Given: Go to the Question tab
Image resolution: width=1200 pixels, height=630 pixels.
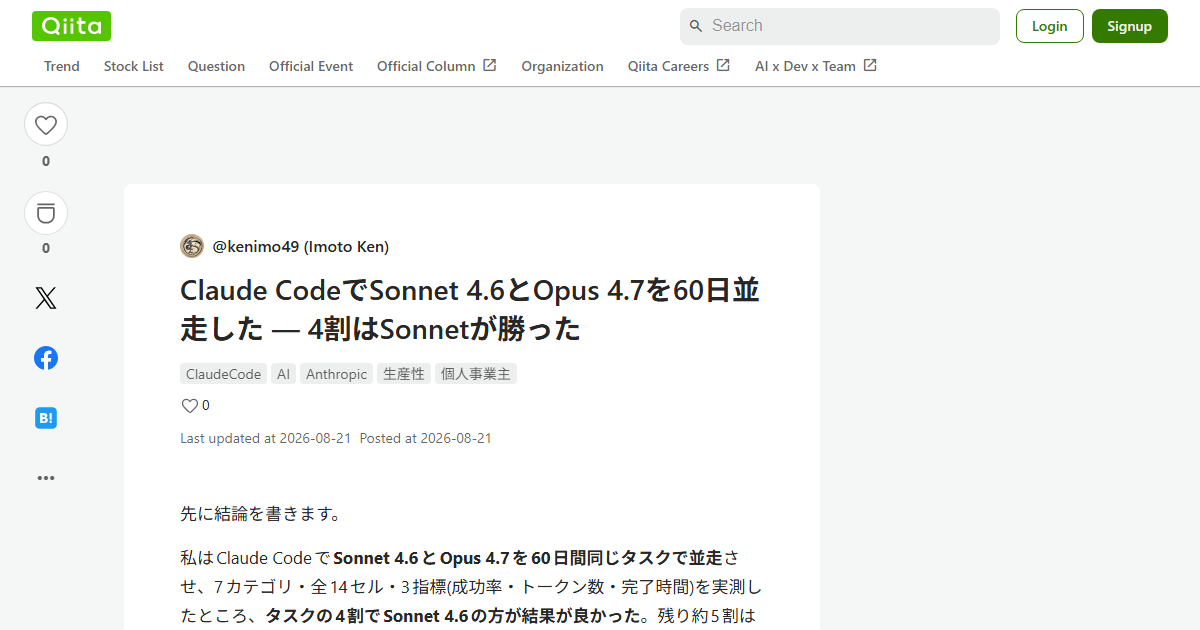Looking at the screenshot, I should pyautogui.click(x=216, y=66).
